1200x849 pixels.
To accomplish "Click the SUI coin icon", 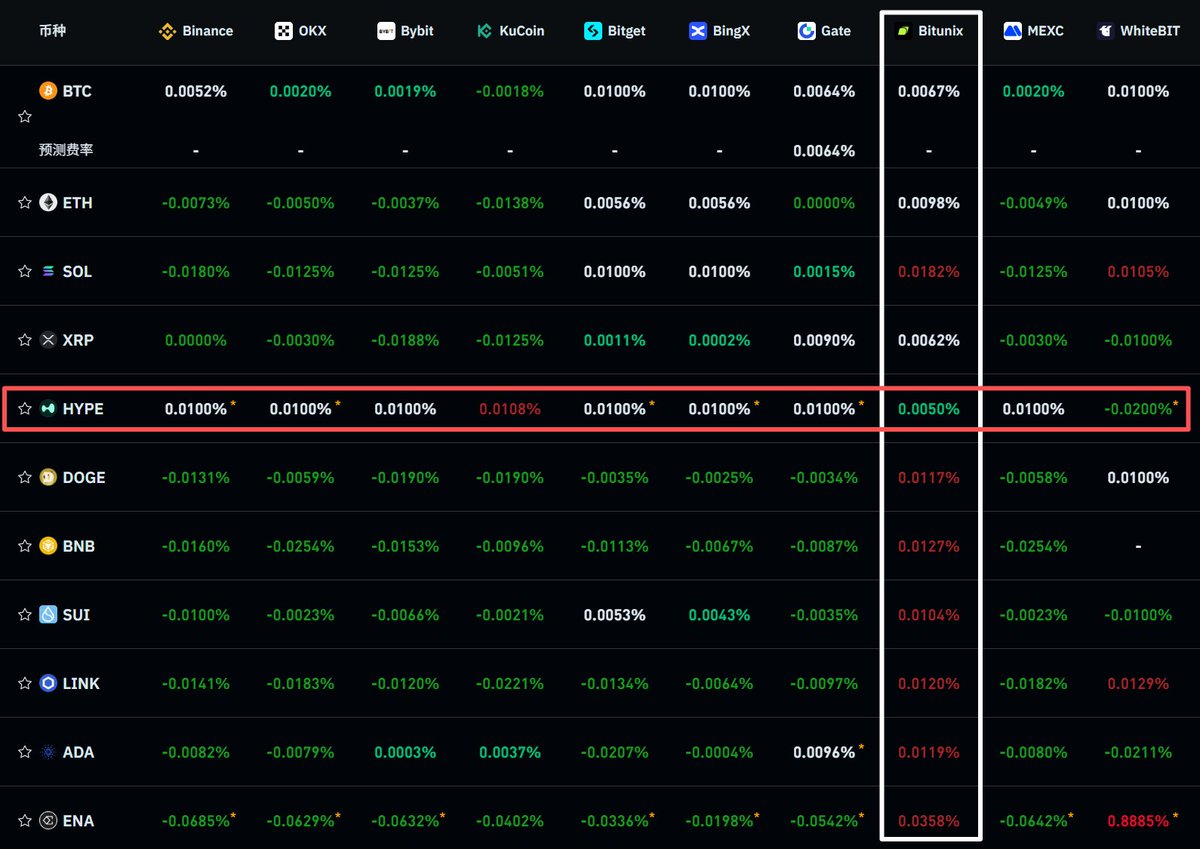I will click(48, 615).
